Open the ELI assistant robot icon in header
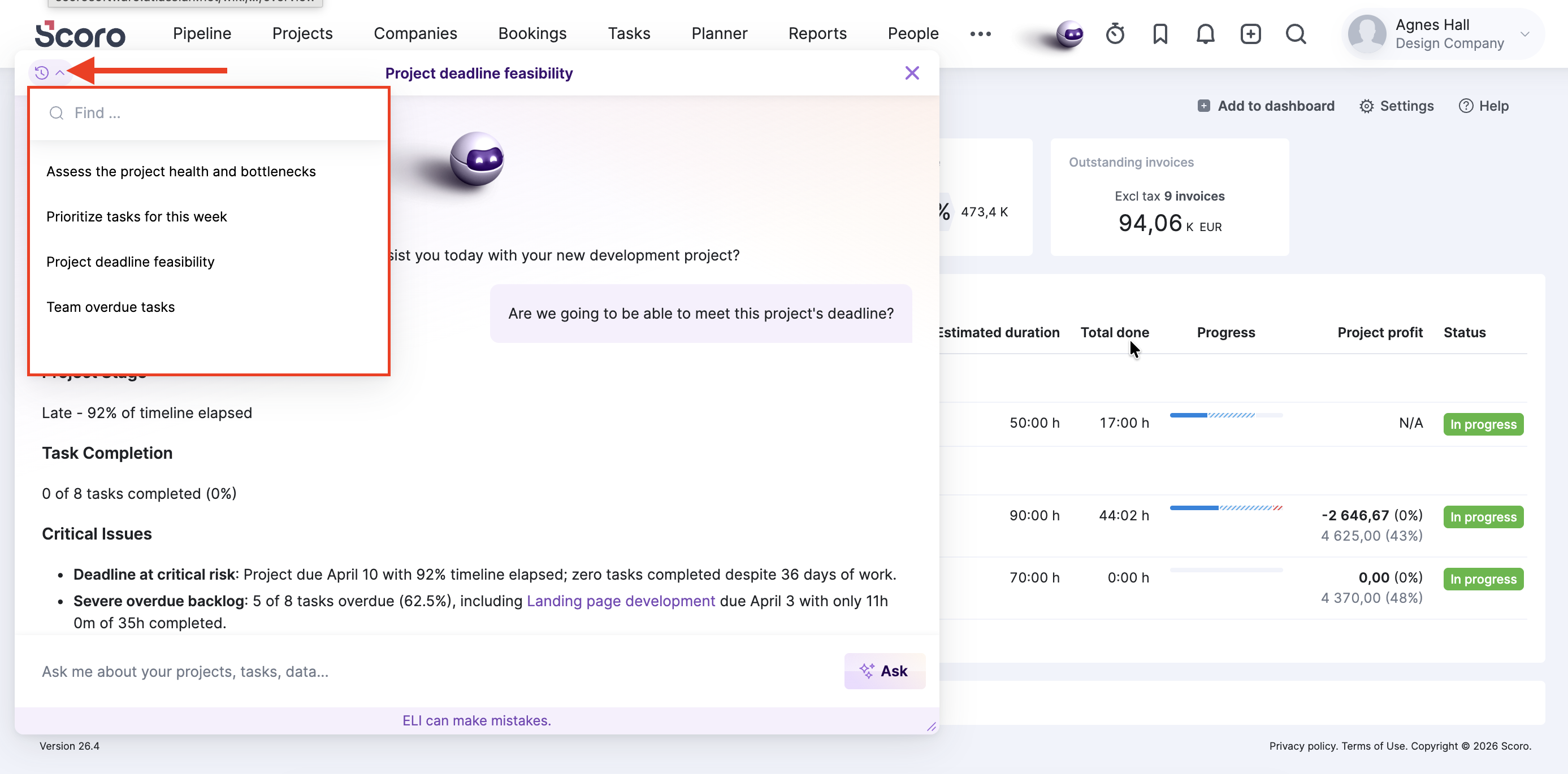The image size is (1568, 774). click(x=1069, y=33)
